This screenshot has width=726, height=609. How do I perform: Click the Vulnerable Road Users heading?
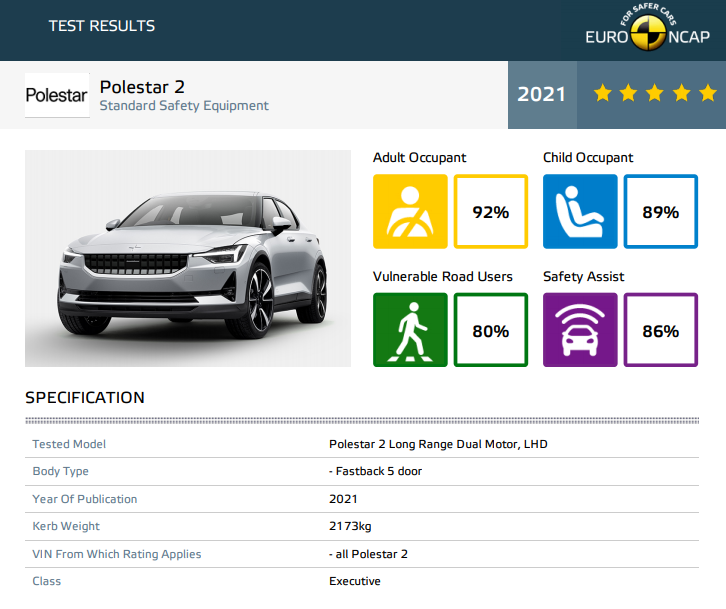[443, 276]
